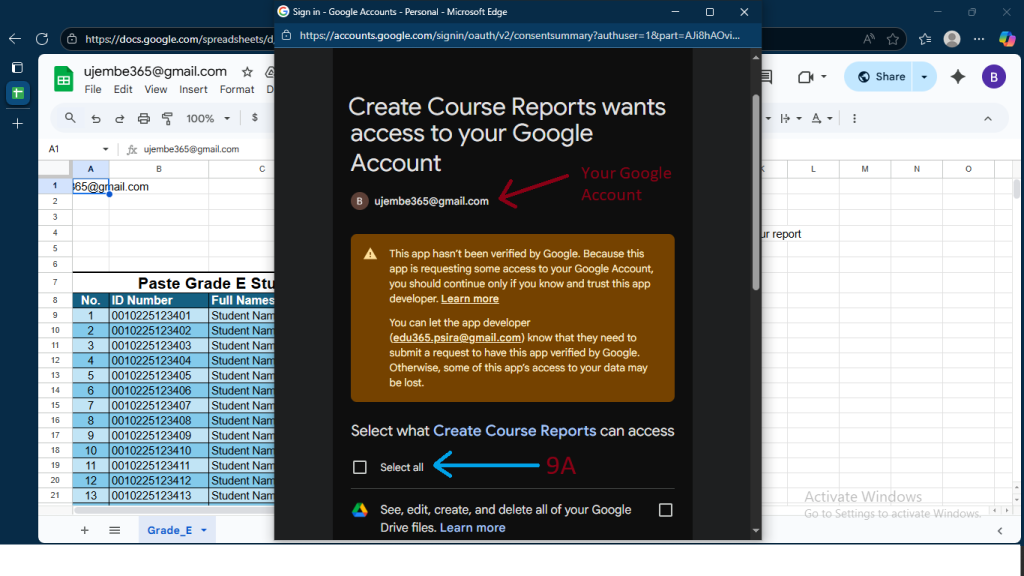Click the Share button
1024x576 pixels.
pyautogui.click(x=879, y=77)
